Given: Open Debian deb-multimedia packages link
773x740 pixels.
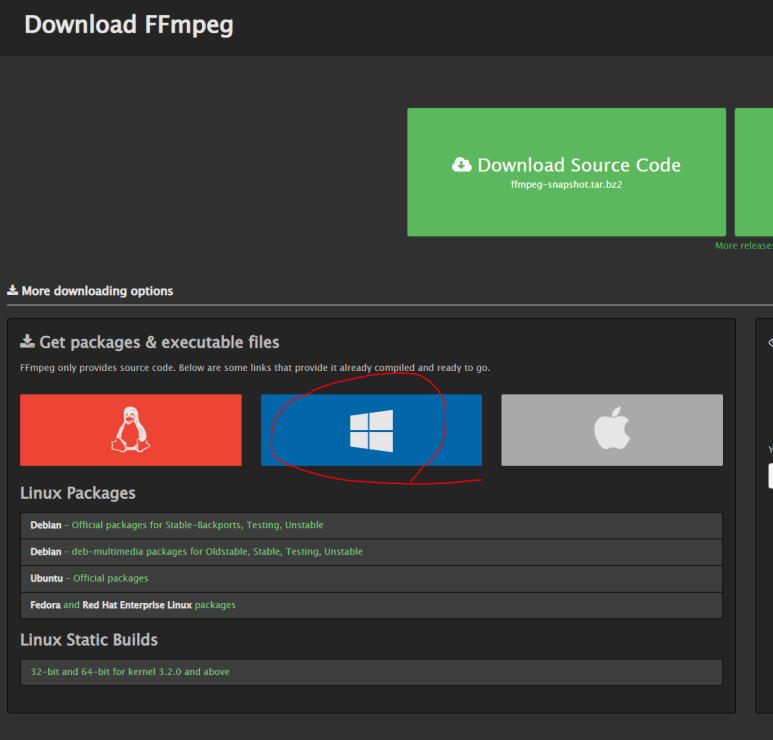Looking at the screenshot, I should (x=217, y=552).
